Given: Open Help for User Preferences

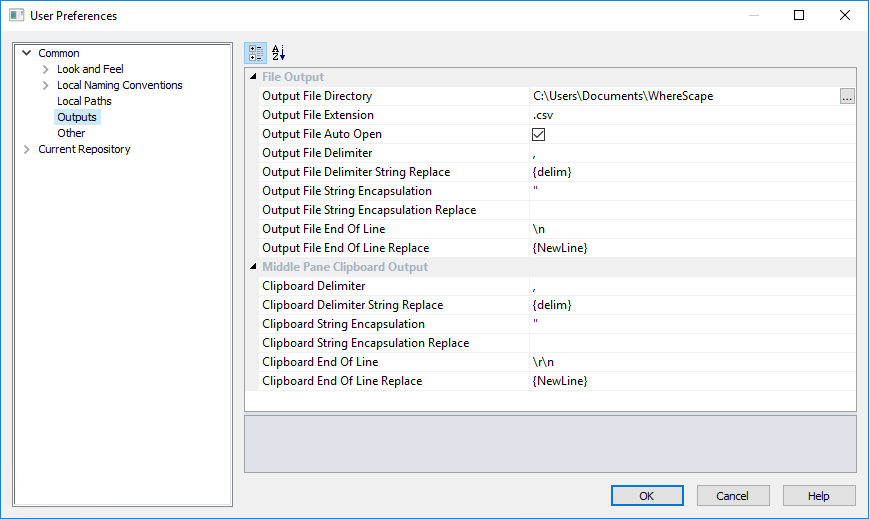Looking at the screenshot, I should coord(818,496).
